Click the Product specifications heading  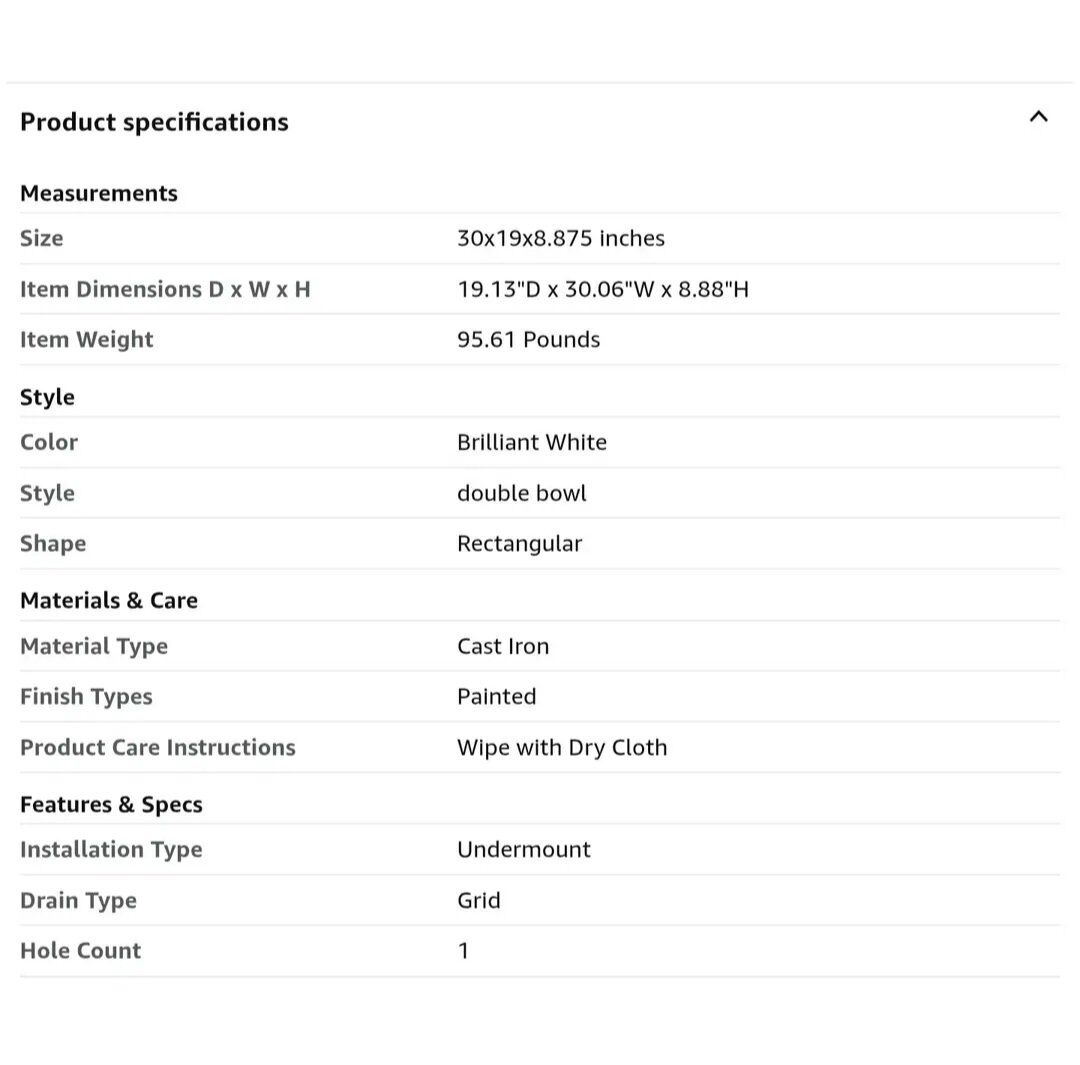(154, 122)
